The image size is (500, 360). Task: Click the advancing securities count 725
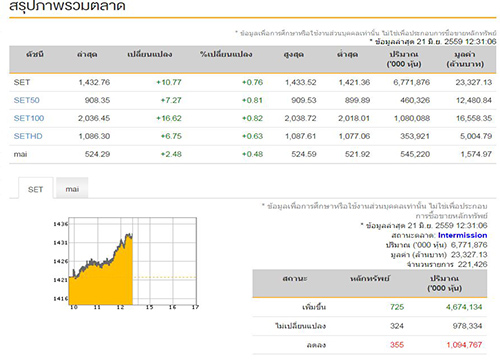(397, 307)
